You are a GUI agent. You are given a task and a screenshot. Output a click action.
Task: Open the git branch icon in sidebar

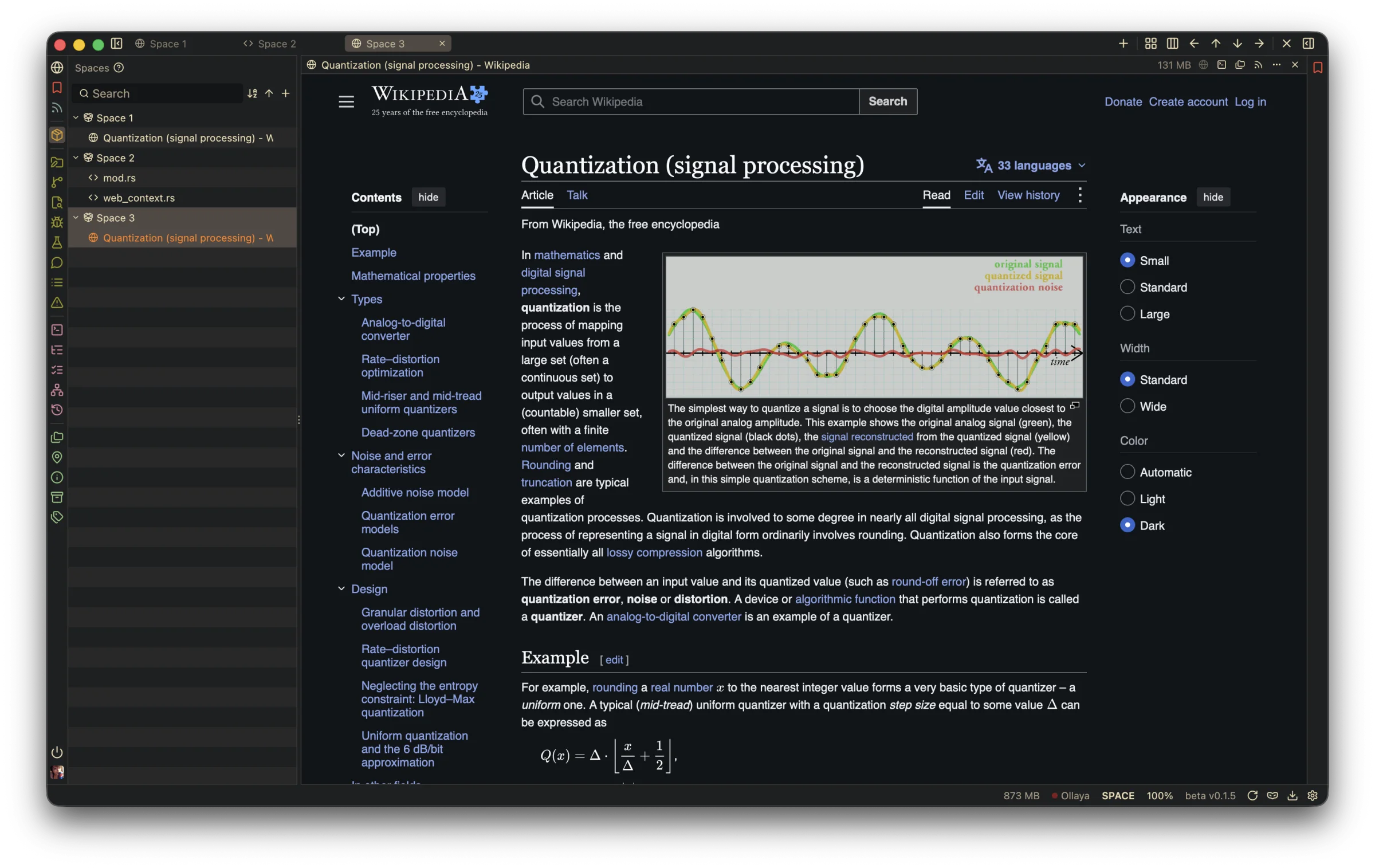[57, 182]
